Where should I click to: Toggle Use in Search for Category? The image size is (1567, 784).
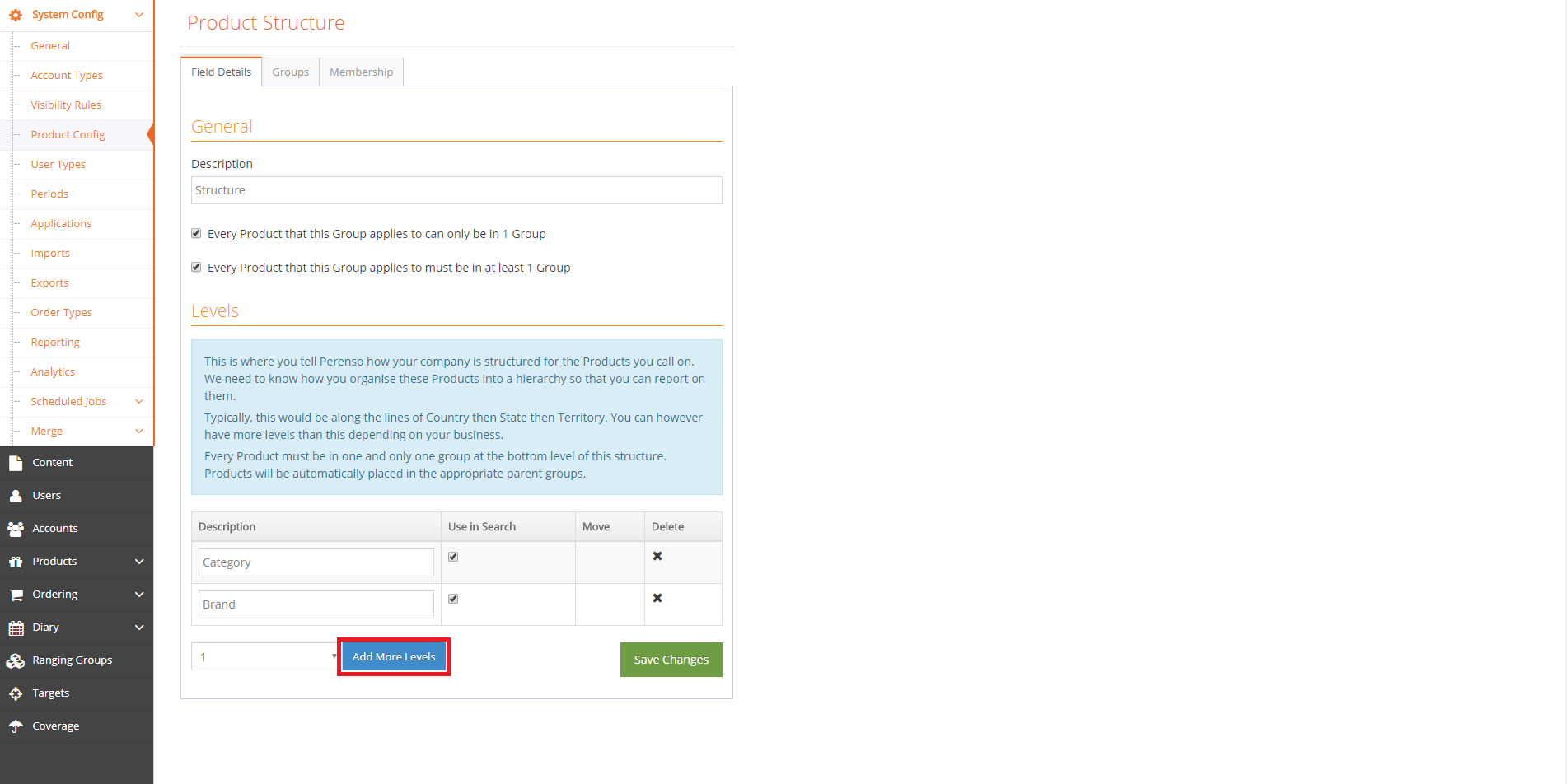[x=453, y=557]
